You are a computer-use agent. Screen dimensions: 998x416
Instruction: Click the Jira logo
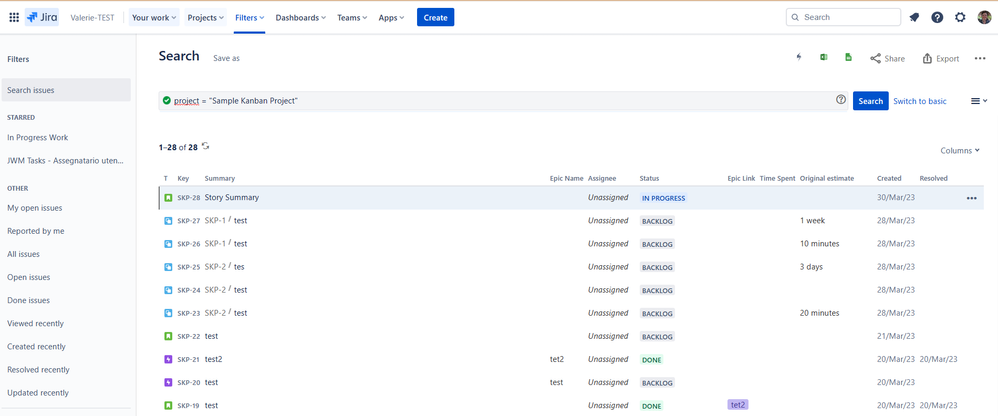point(42,17)
